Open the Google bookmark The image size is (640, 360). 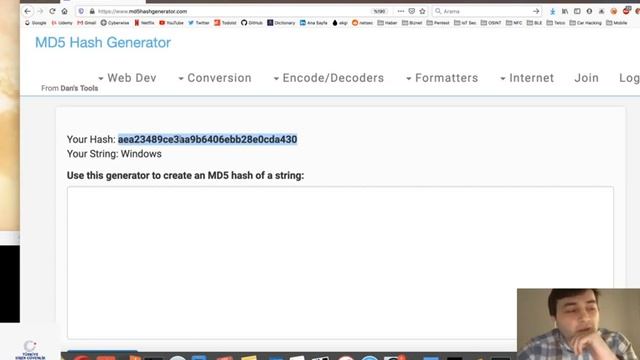(36, 23)
